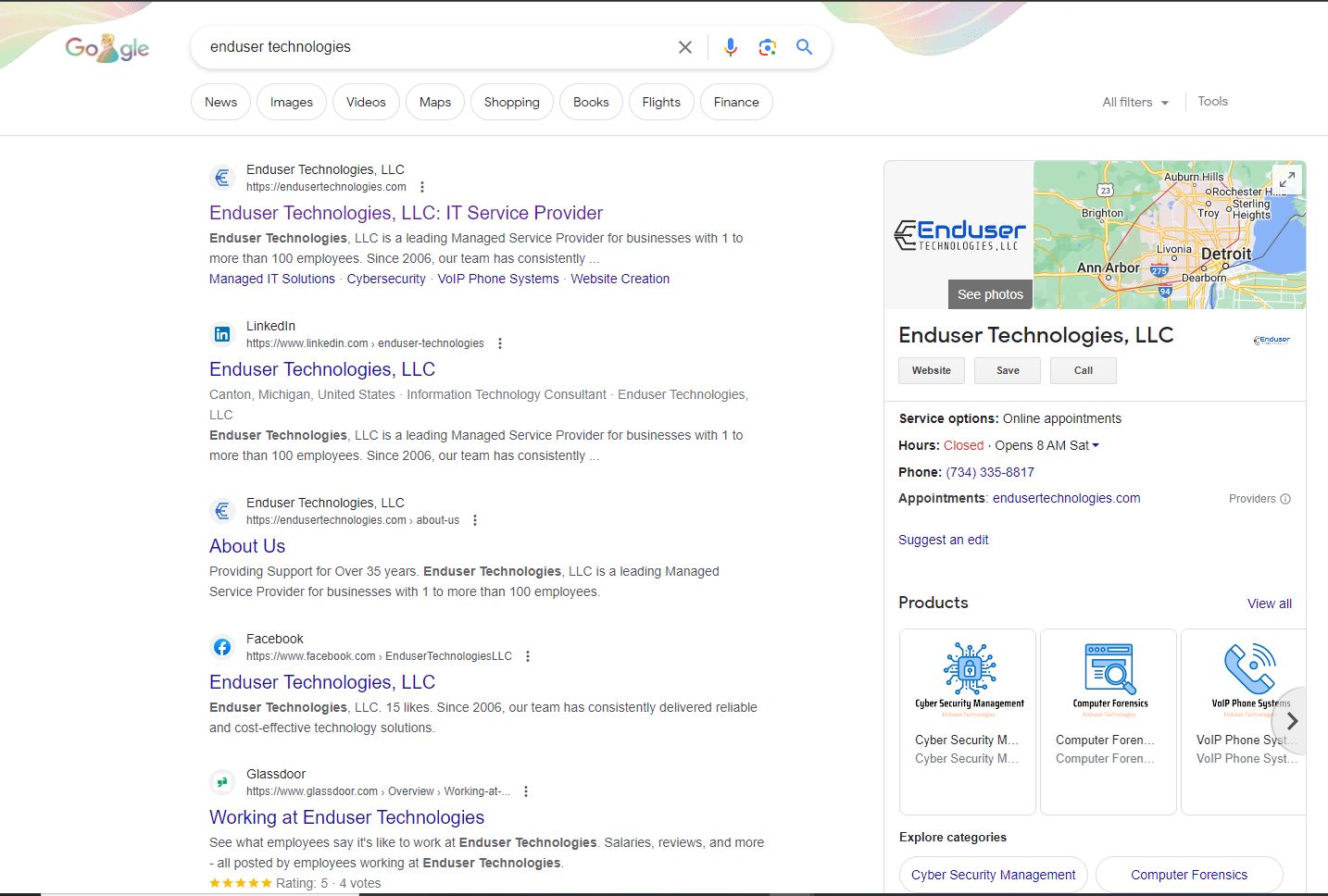Switch to the Maps tab
This screenshot has width=1328, height=896.
(435, 102)
